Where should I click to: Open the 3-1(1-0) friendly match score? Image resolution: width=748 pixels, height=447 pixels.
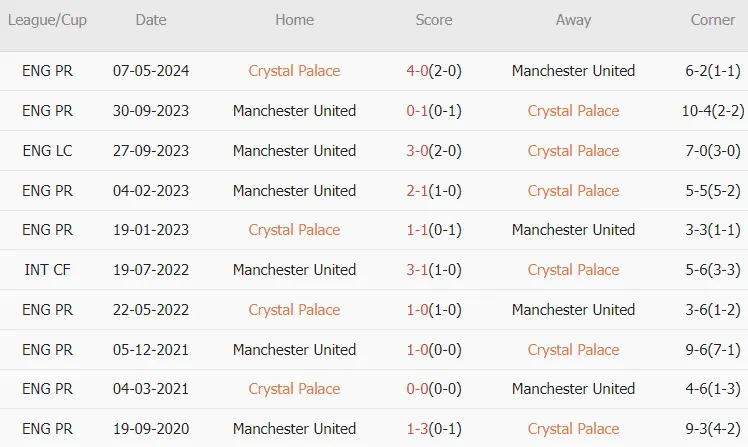434,270
